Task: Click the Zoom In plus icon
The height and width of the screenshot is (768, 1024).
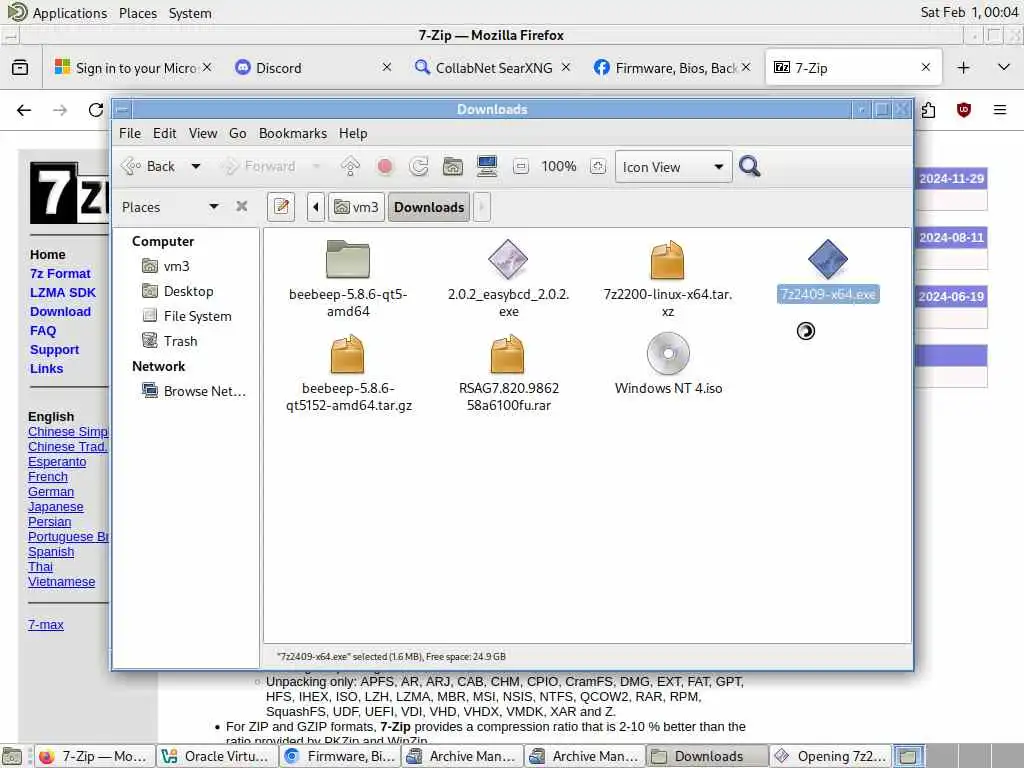Action: (598, 167)
